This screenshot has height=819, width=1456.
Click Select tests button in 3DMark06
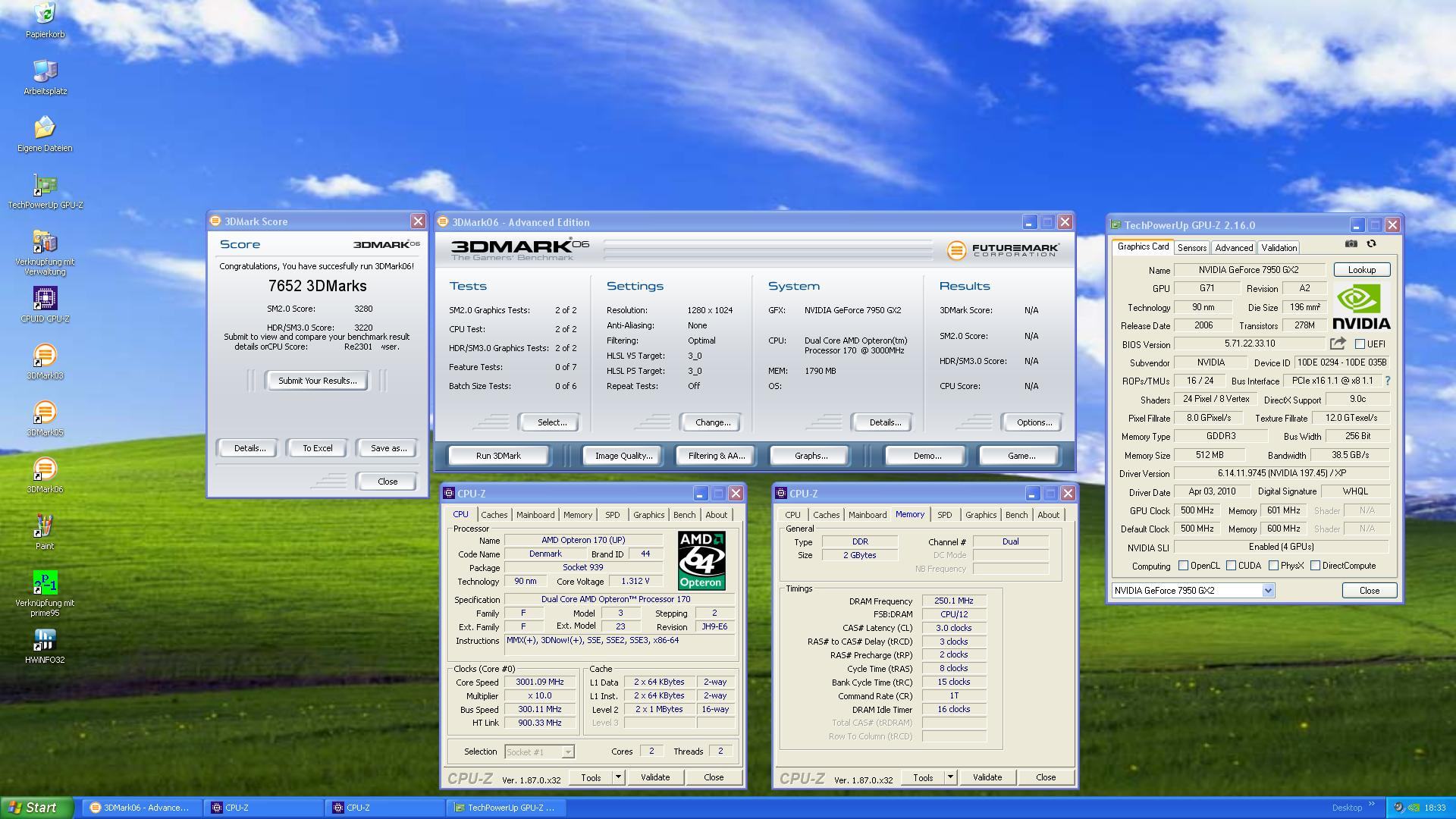551,422
